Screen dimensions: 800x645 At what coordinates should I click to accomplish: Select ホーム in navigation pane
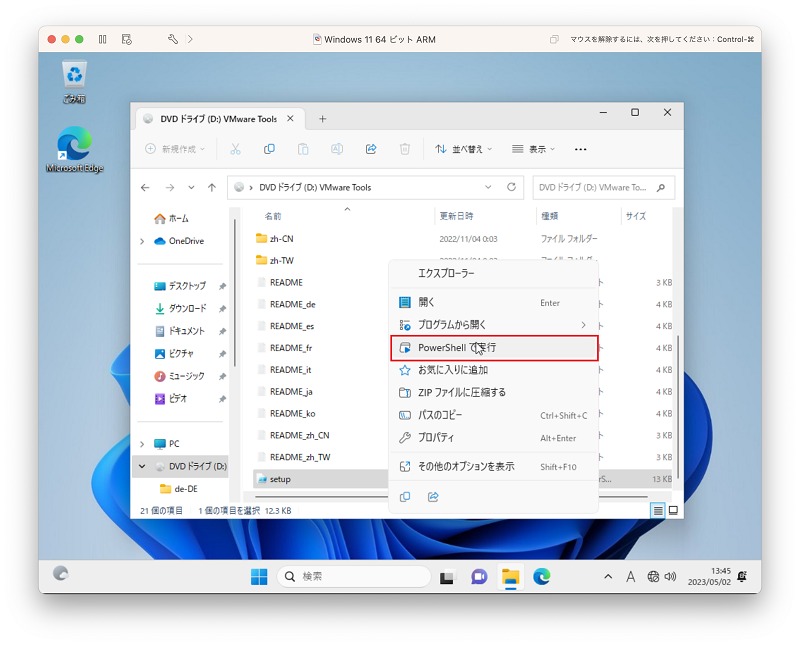coord(171,218)
